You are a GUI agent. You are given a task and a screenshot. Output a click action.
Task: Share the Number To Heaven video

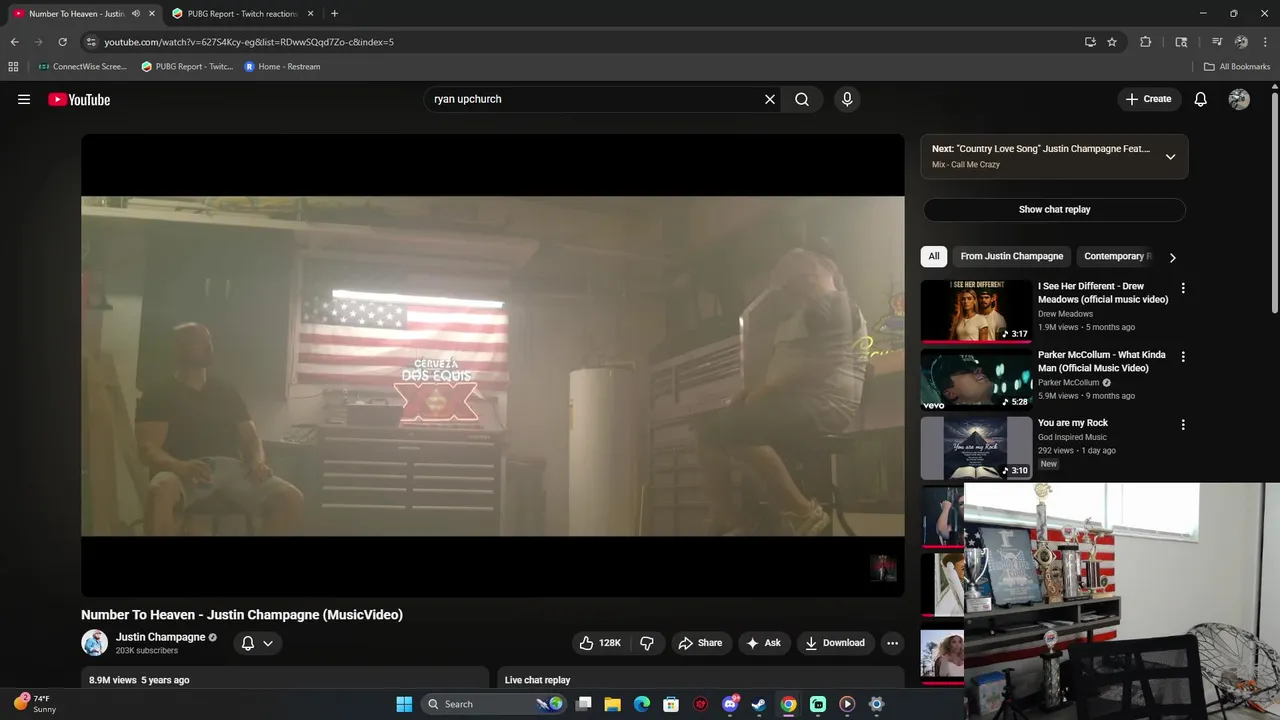click(700, 643)
